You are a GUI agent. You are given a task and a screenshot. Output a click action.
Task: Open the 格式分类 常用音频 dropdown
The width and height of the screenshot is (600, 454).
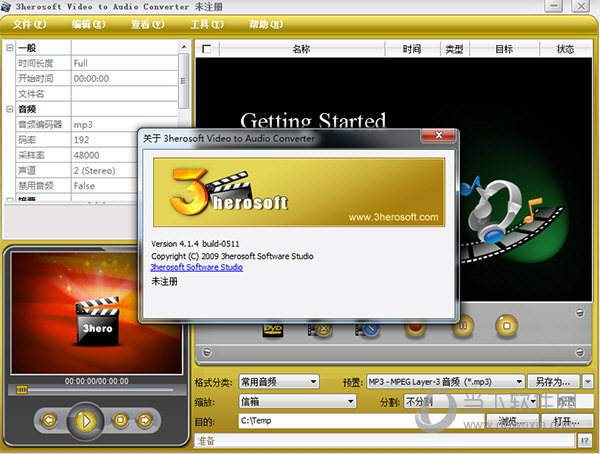tap(279, 382)
